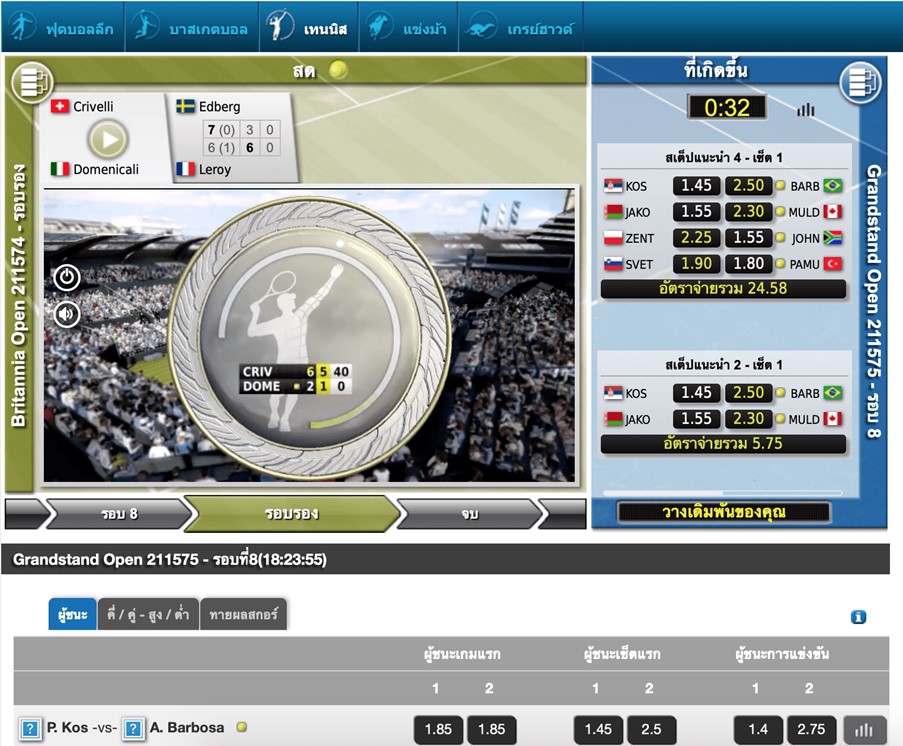This screenshot has width=903, height=746.
Task: Select the final stage arrow labeled จบ
Action: click(469, 514)
